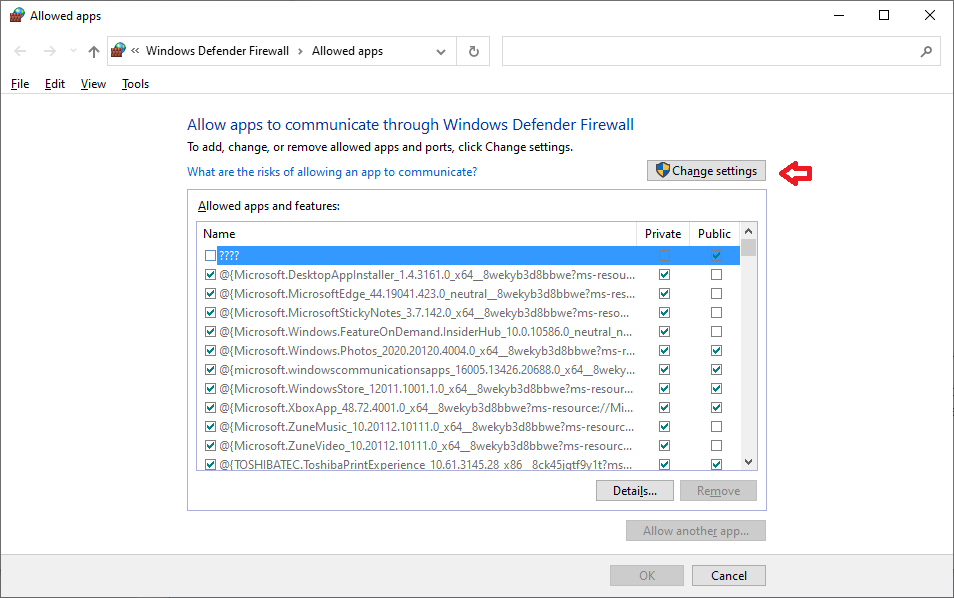The height and width of the screenshot is (598, 954).
Task: Click the Remove button
Action: tap(719, 491)
